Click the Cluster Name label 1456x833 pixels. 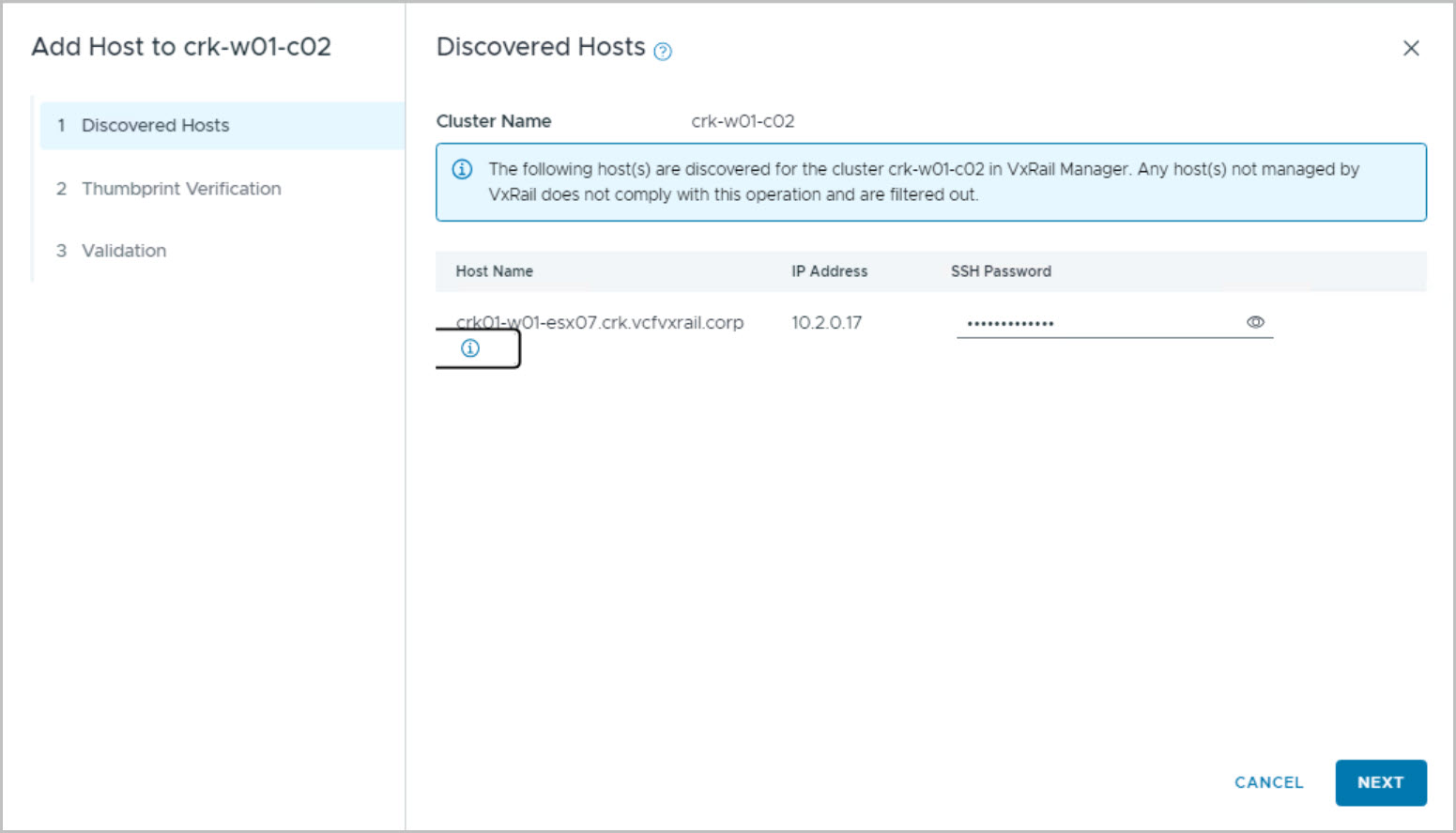(x=494, y=121)
